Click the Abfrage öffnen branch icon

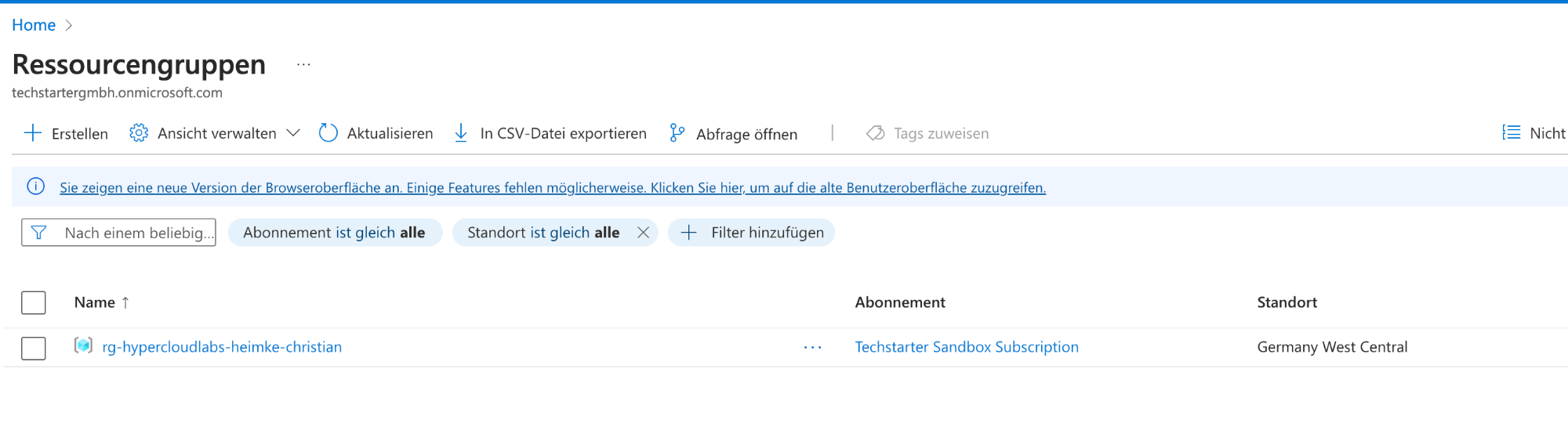(x=677, y=133)
